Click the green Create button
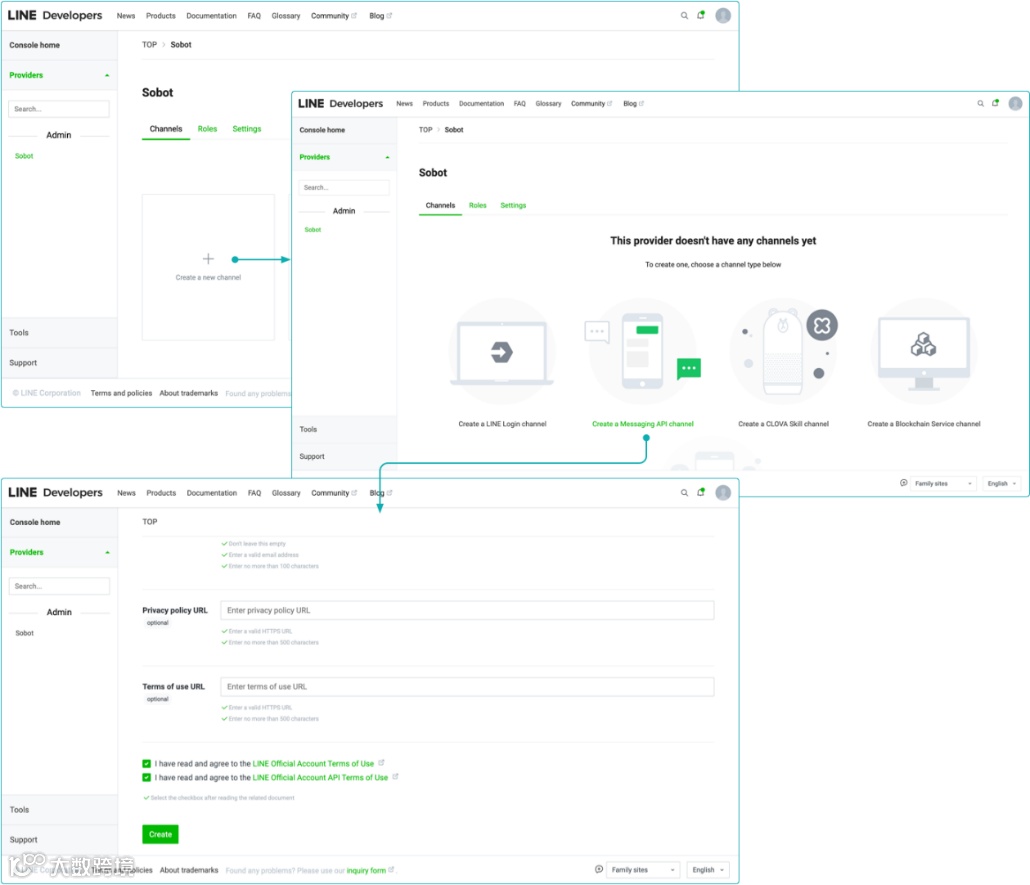Image resolution: width=1030 pixels, height=885 pixels. point(160,834)
